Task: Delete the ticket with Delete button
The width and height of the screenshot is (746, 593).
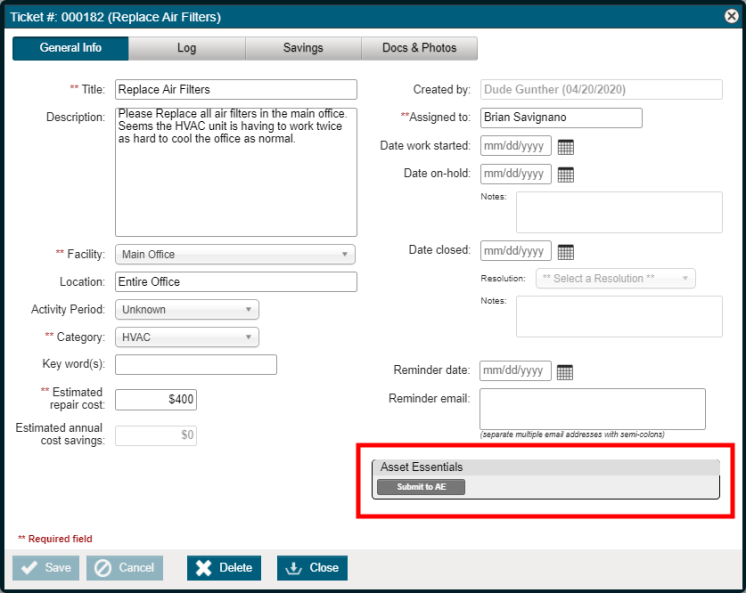Action: pyautogui.click(x=224, y=568)
